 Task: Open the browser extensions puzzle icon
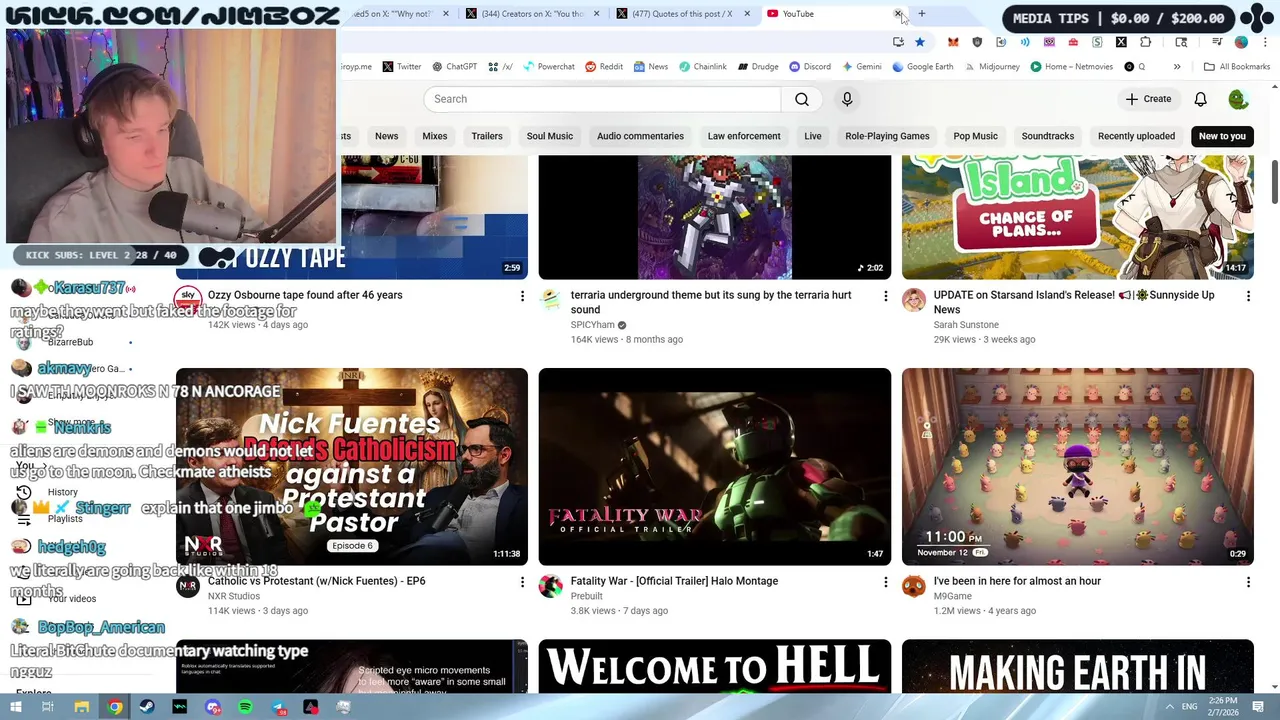tap(1145, 42)
